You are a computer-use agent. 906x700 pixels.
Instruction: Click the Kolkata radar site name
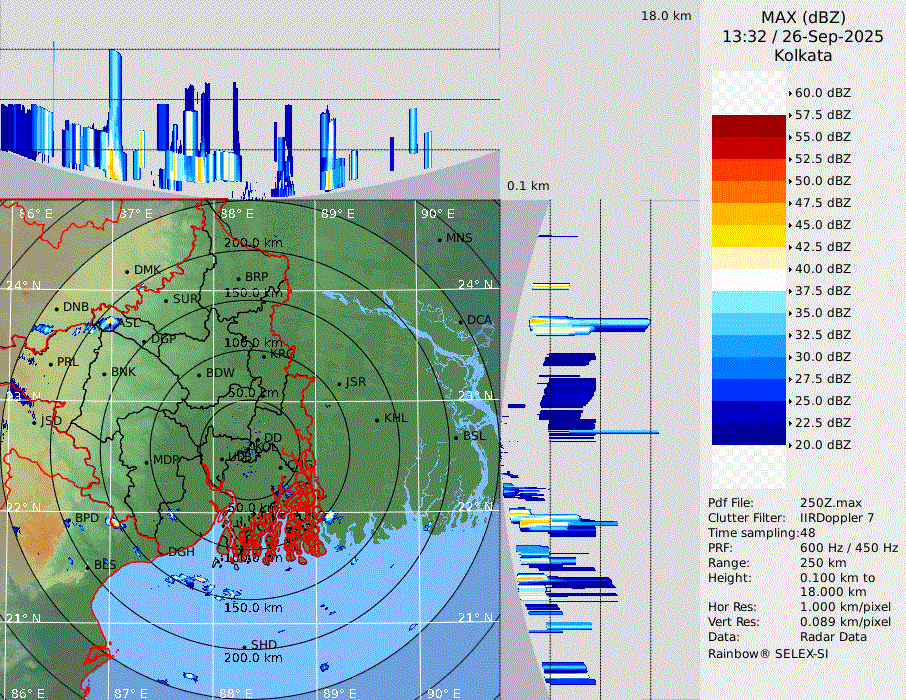[802, 55]
